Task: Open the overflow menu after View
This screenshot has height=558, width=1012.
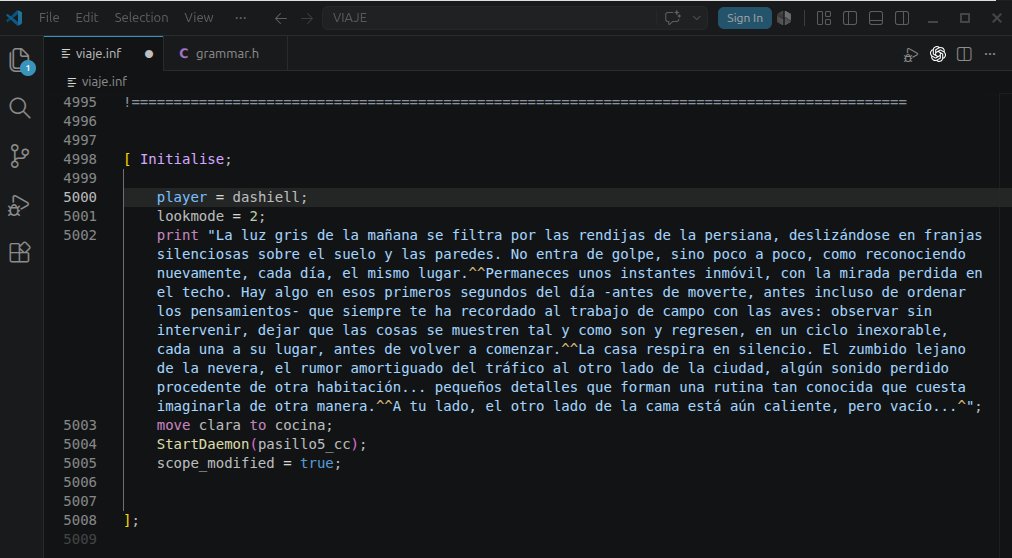Action: coord(241,17)
